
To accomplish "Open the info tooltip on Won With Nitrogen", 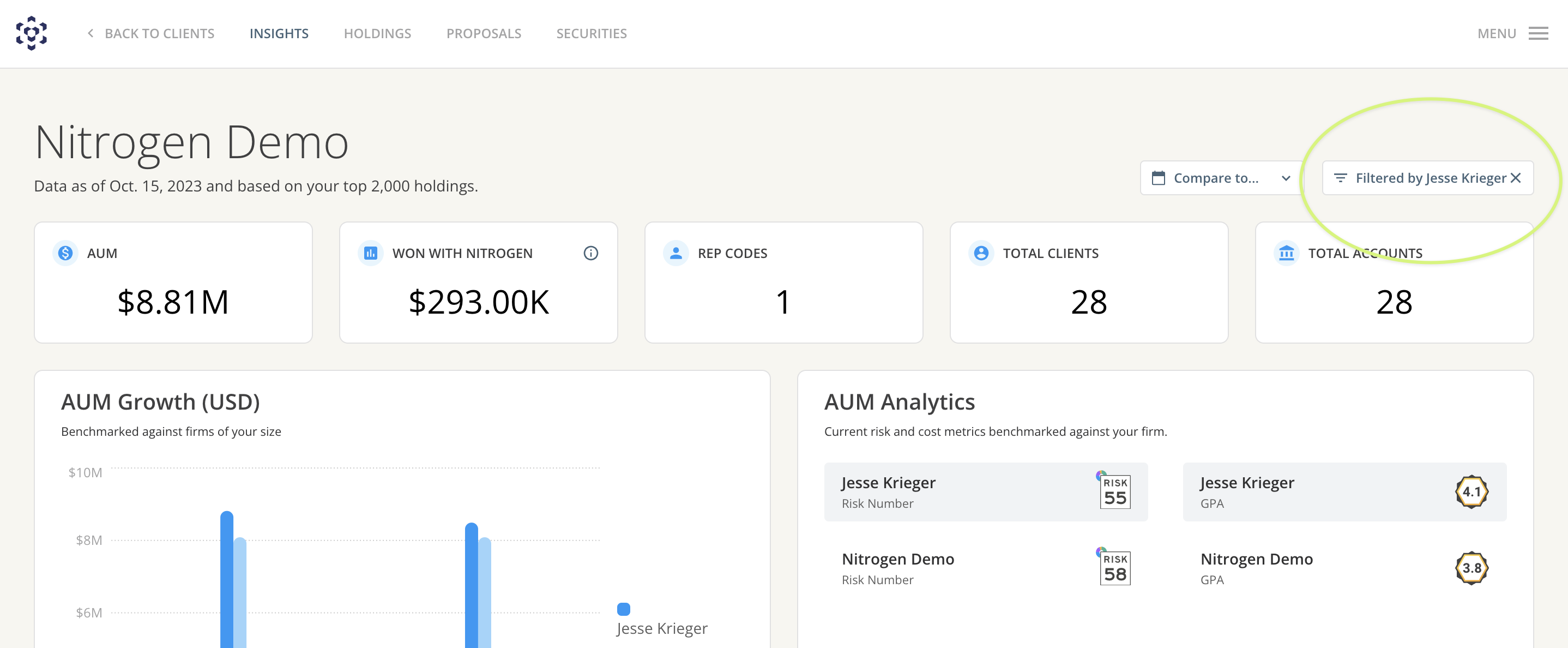I will point(590,253).
